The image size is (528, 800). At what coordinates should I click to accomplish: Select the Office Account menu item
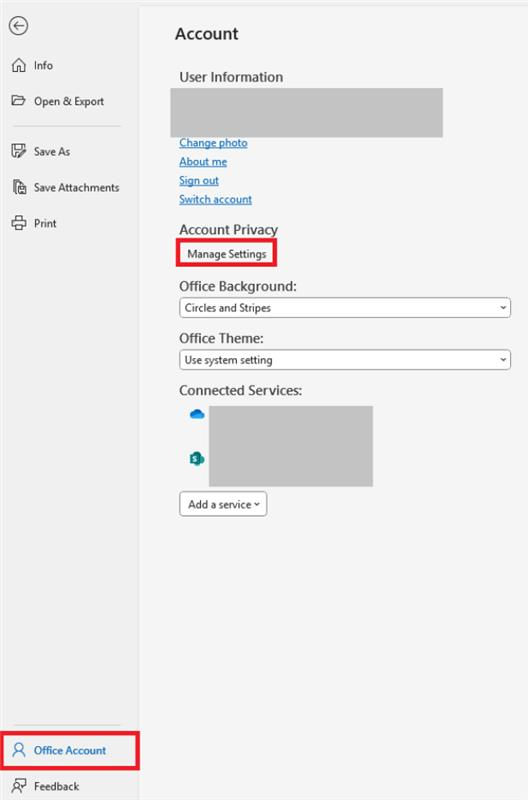[70, 751]
